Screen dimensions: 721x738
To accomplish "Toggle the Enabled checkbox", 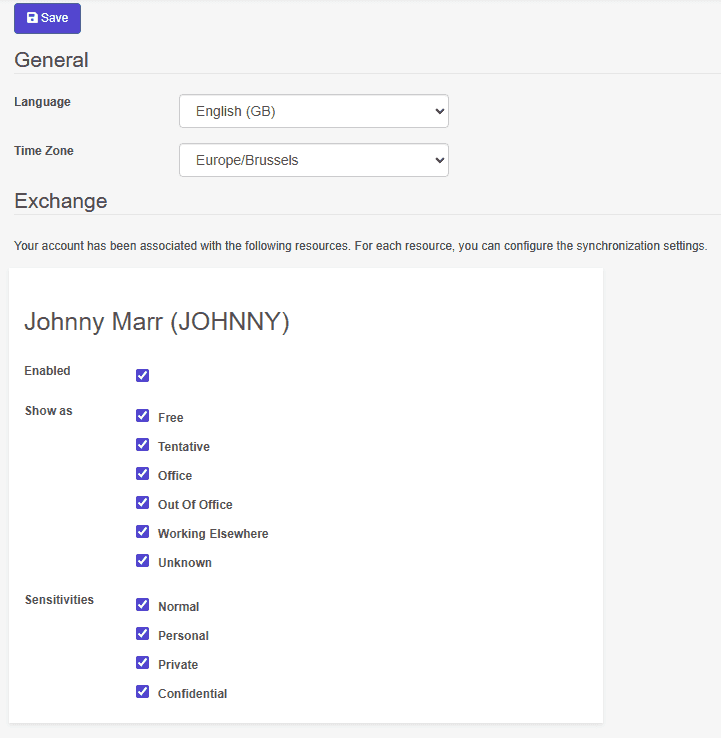I will point(142,376).
